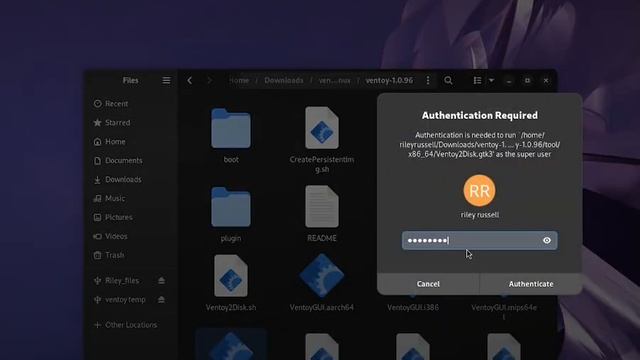Click the Starred star icon

click(98, 122)
